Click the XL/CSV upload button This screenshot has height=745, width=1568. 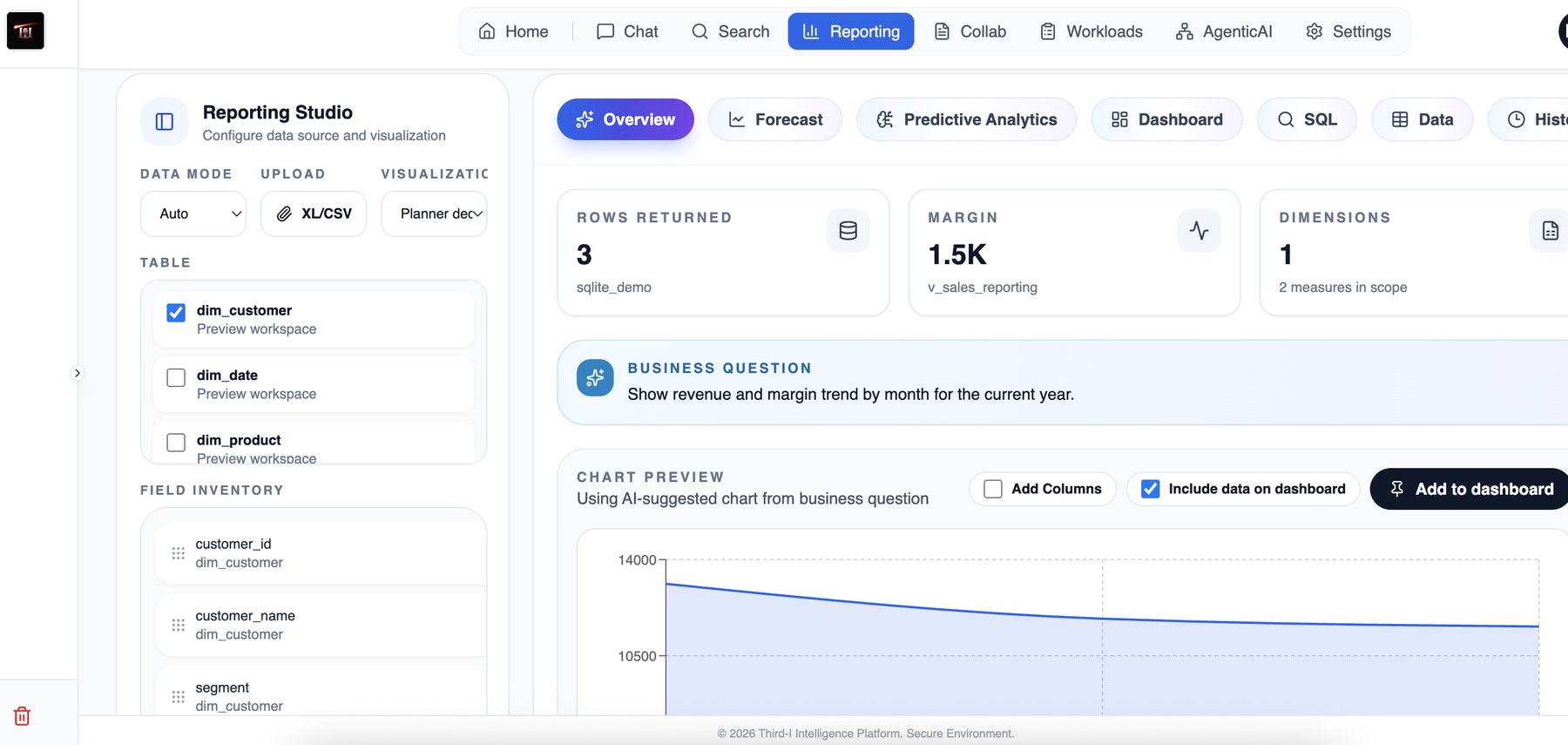point(314,213)
